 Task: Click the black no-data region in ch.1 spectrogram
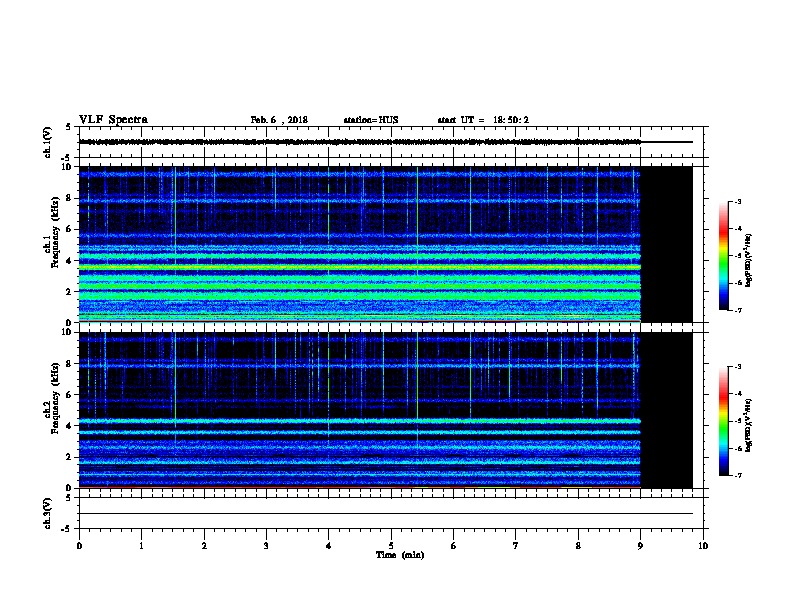pyautogui.click(x=667, y=244)
